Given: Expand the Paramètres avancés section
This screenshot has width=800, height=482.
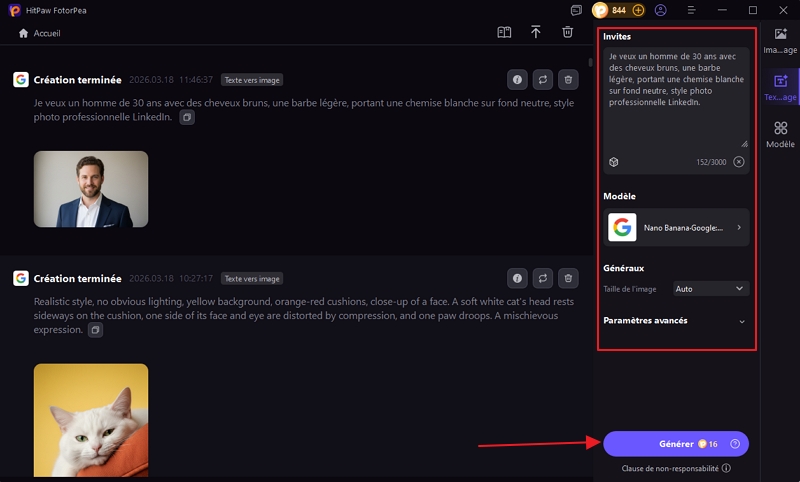Looking at the screenshot, I should pyautogui.click(x=741, y=321).
